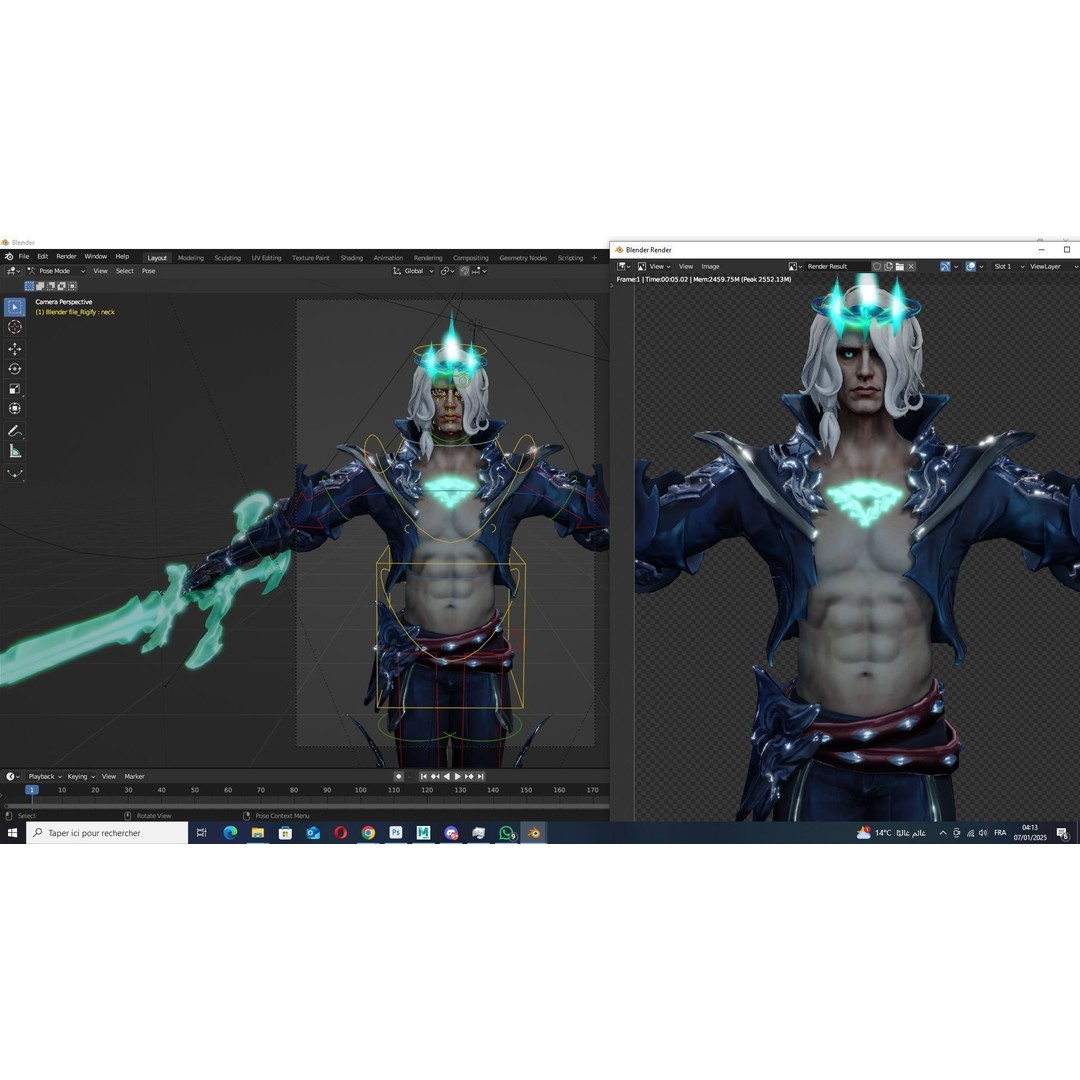
Task: Open image via folder icon in render window
Action: (x=900, y=267)
